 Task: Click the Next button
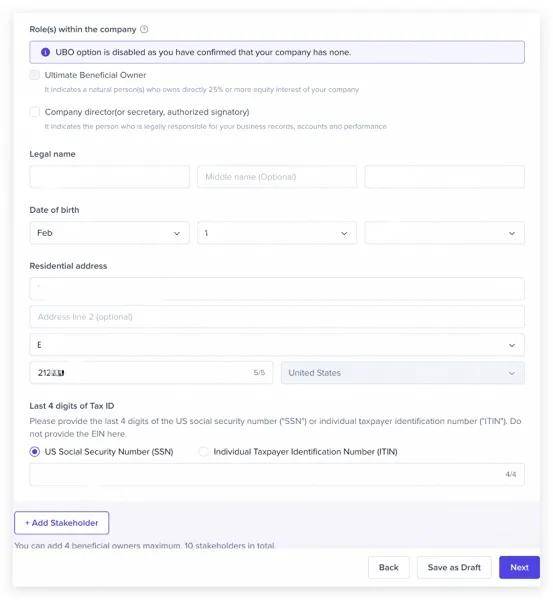click(519, 567)
